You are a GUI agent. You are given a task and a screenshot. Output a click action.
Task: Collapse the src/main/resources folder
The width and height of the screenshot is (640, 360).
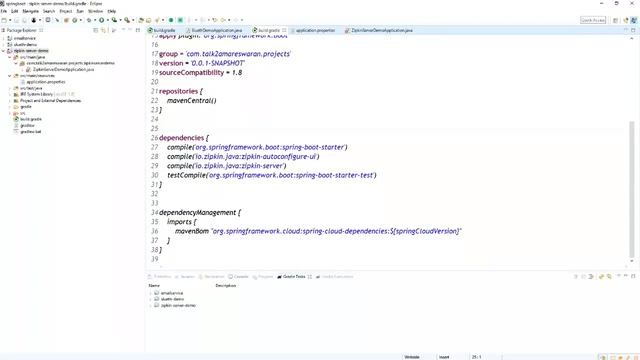click(x=10, y=76)
